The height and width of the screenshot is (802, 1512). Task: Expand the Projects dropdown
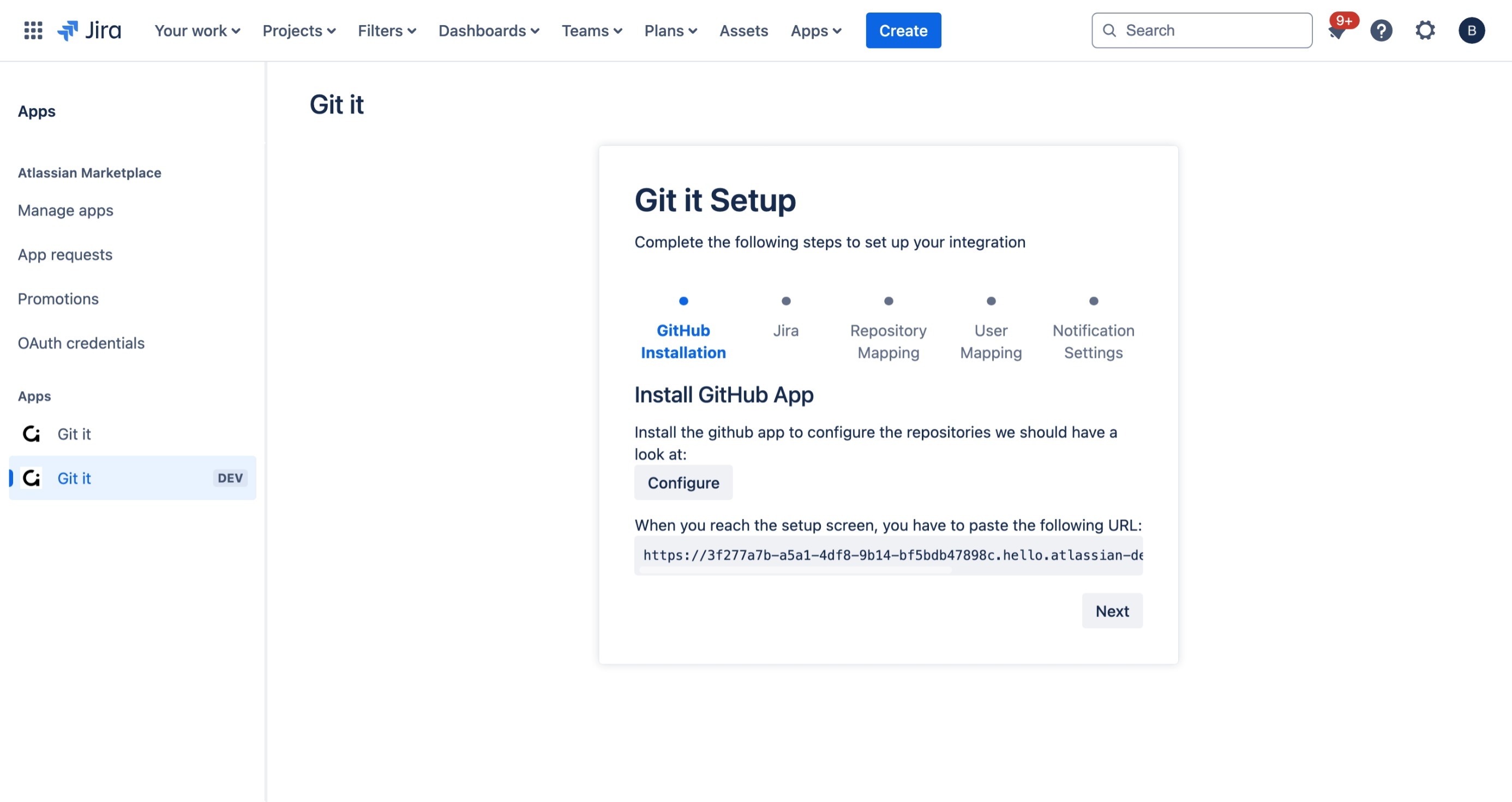[299, 31]
